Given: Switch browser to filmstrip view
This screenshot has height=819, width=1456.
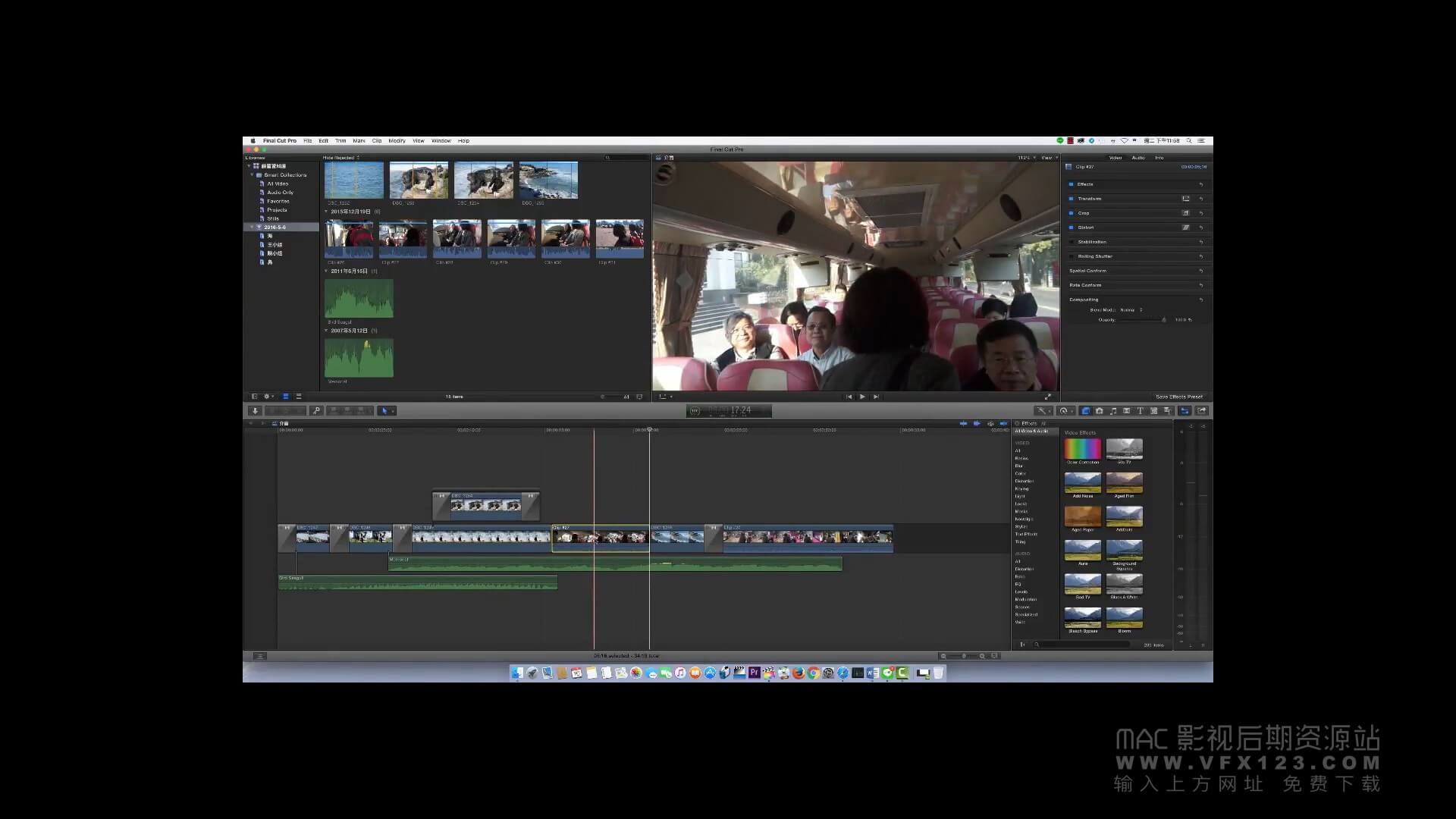Looking at the screenshot, I should pos(285,397).
